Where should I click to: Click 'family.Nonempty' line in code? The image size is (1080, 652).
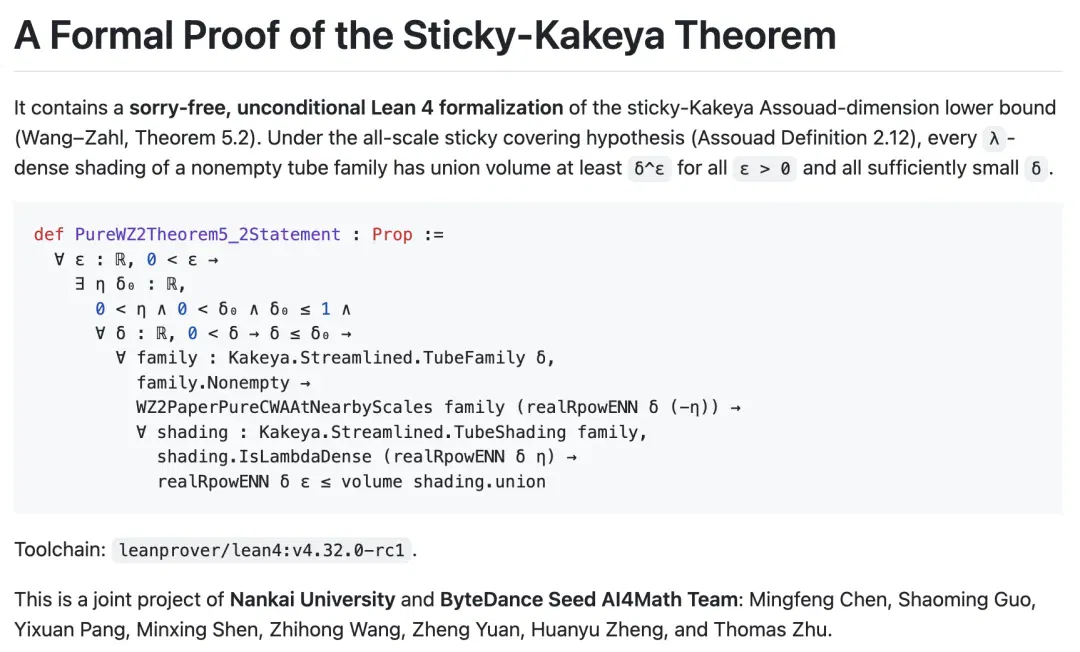point(213,383)
